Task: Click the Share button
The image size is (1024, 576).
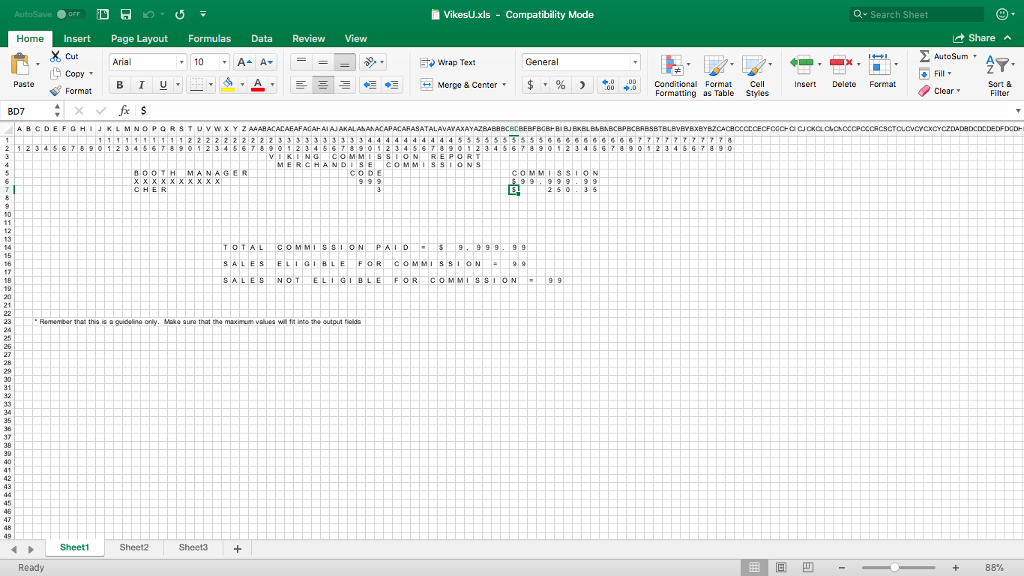Action: pyautogui.click(x=974, y=38)
